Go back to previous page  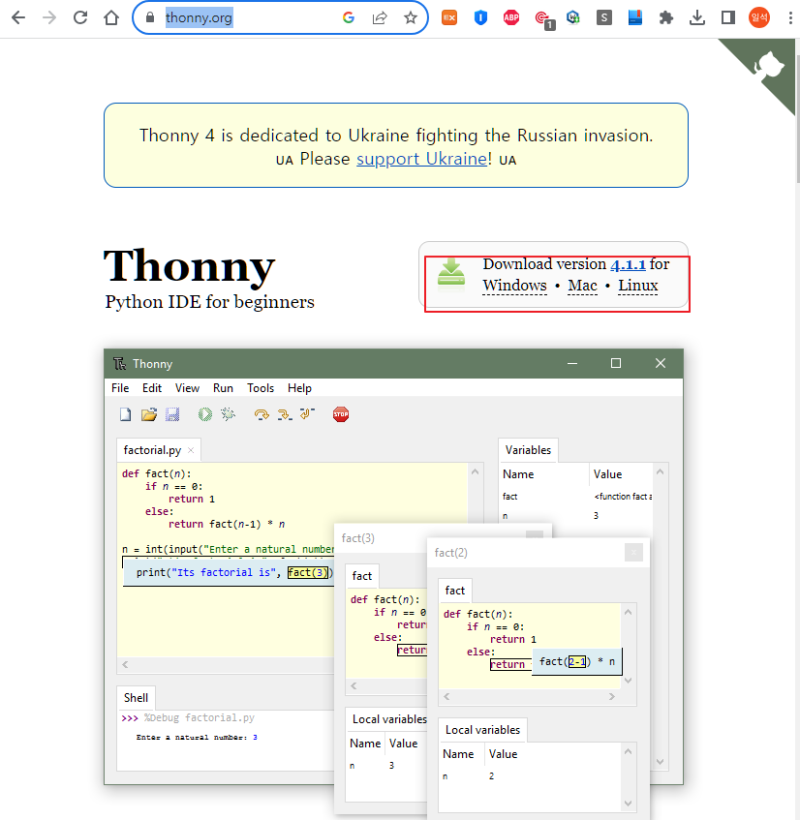pyautogui.click(x=18, y=18)
